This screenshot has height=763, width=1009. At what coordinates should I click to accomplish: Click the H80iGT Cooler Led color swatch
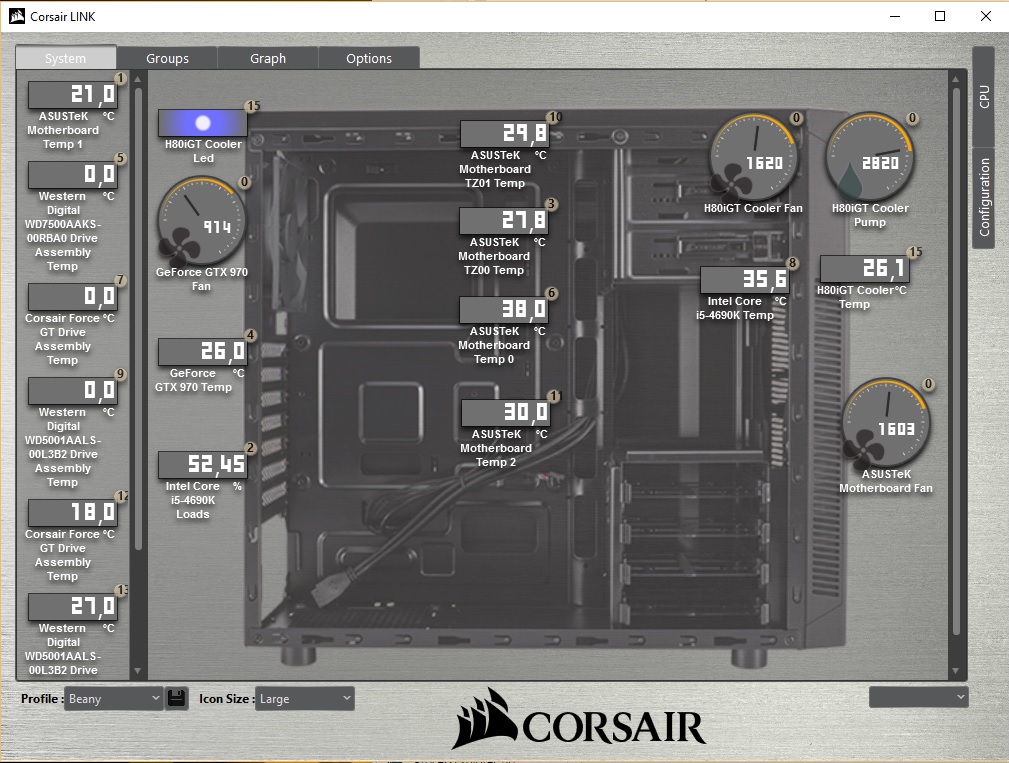tap(203, 123)
